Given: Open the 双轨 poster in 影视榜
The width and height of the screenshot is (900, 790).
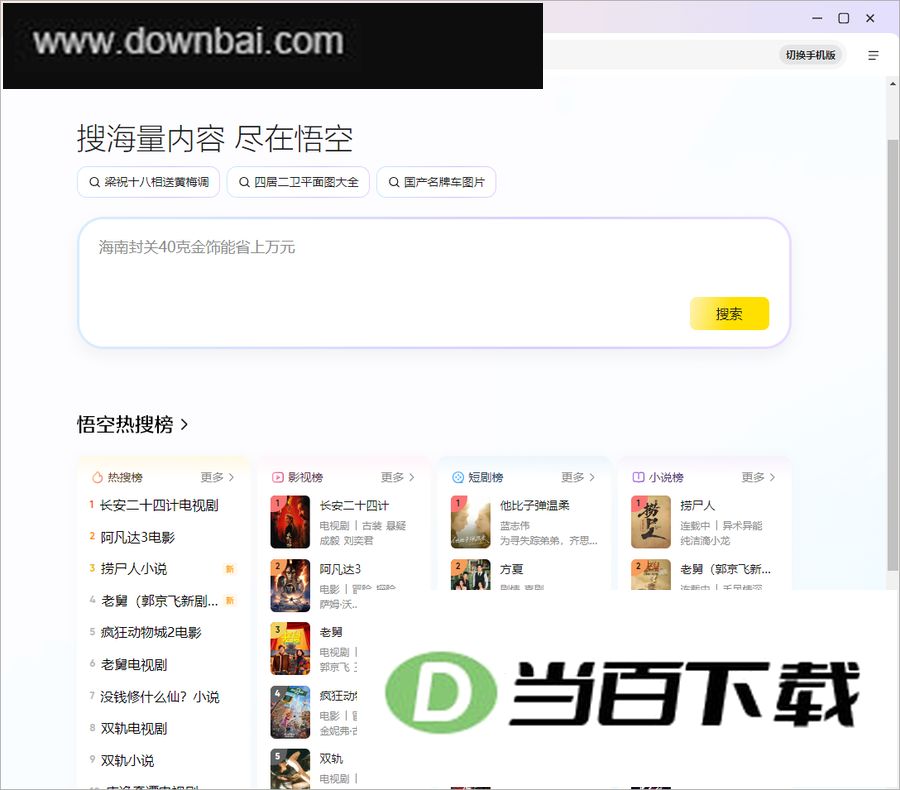Looking at the screenshot, I should 290,769.
